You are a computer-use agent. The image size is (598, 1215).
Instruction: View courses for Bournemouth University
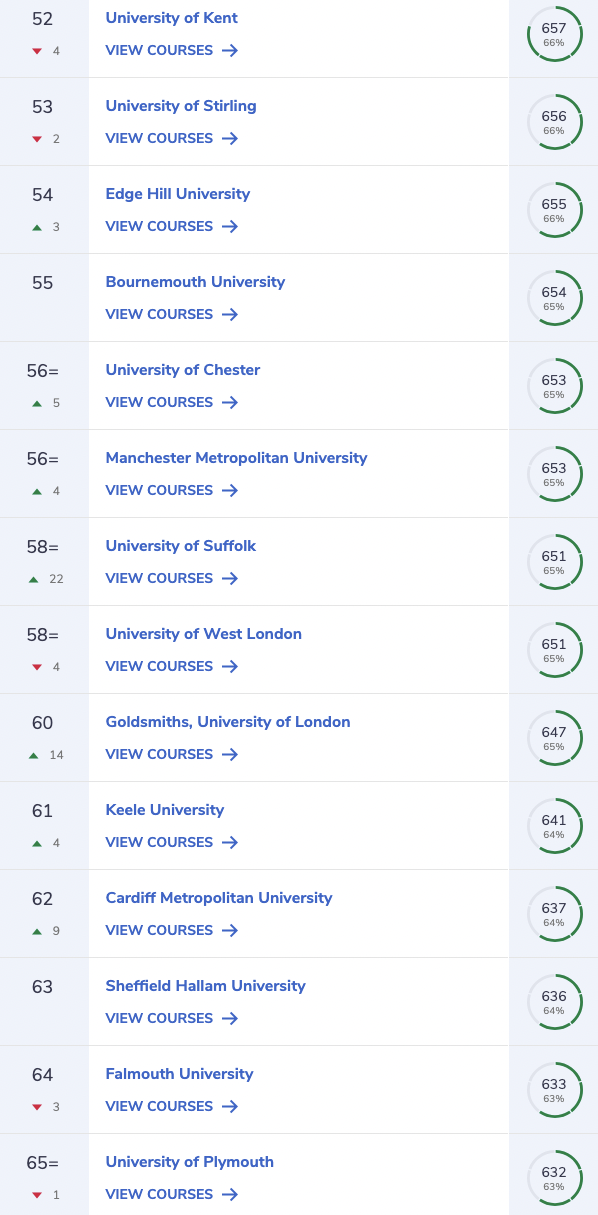pos(172,314)
